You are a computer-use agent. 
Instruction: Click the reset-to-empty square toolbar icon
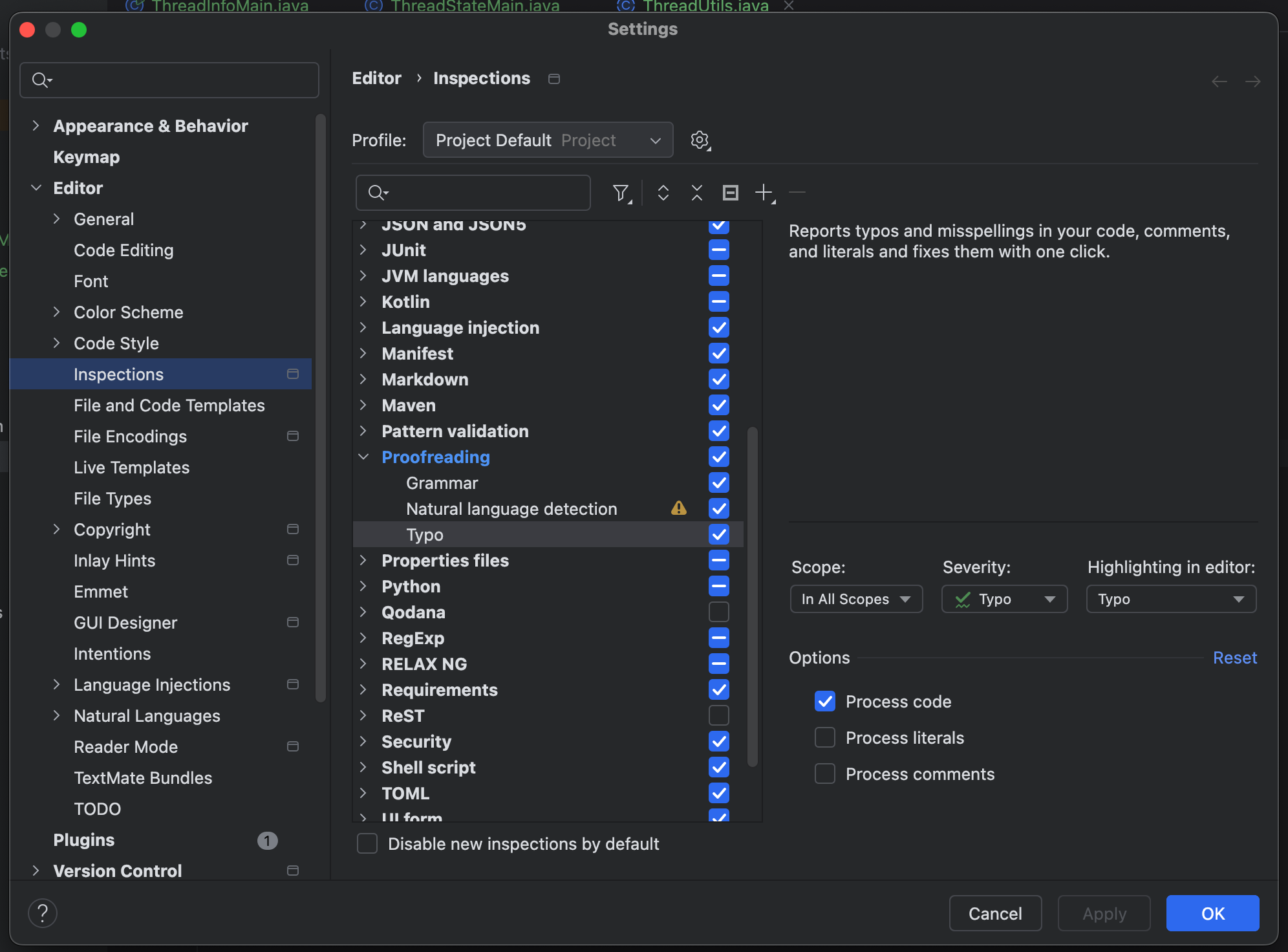[730, 193]
